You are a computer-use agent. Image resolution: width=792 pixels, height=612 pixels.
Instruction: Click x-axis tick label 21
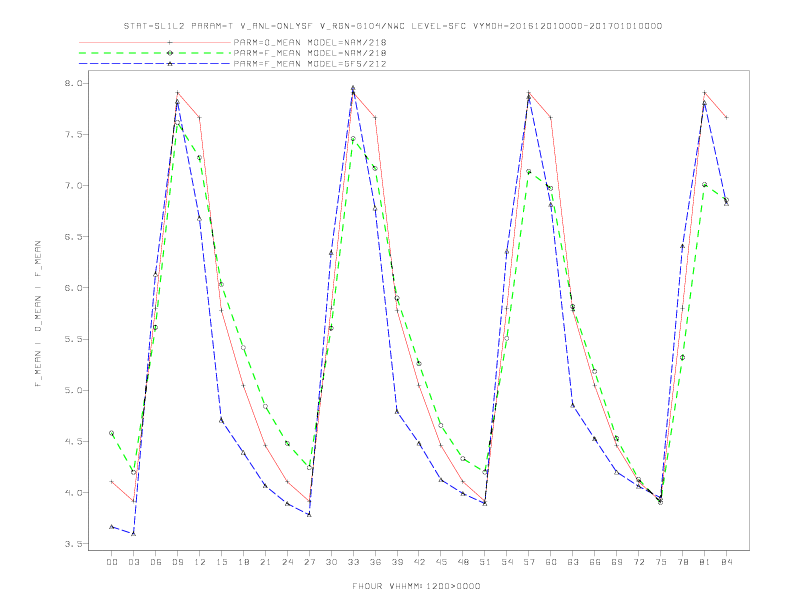[x=265, y=562]
